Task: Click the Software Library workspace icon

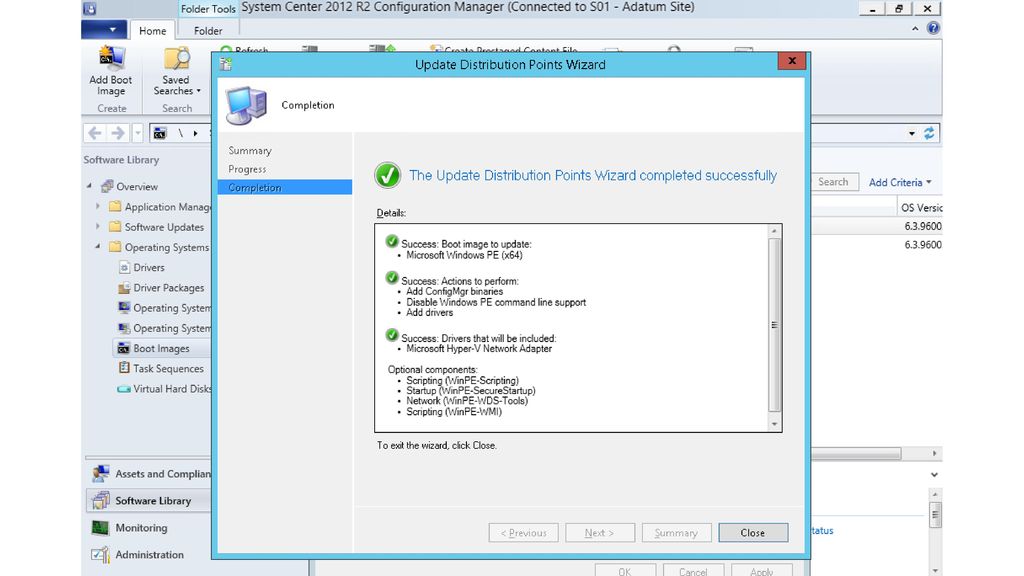Action: (x=101, y=500)
